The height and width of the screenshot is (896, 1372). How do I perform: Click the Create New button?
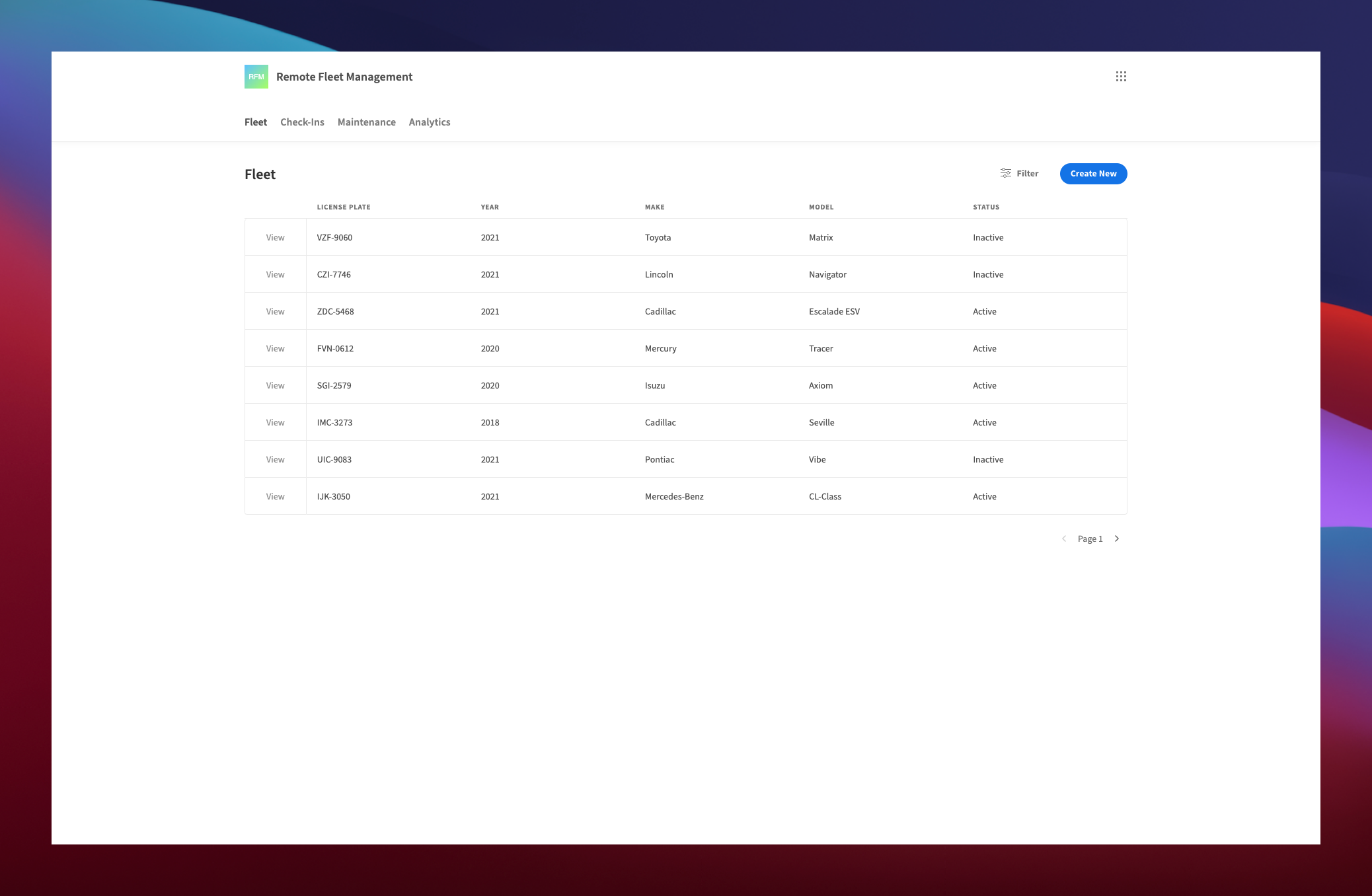(x=1093, y=173)
